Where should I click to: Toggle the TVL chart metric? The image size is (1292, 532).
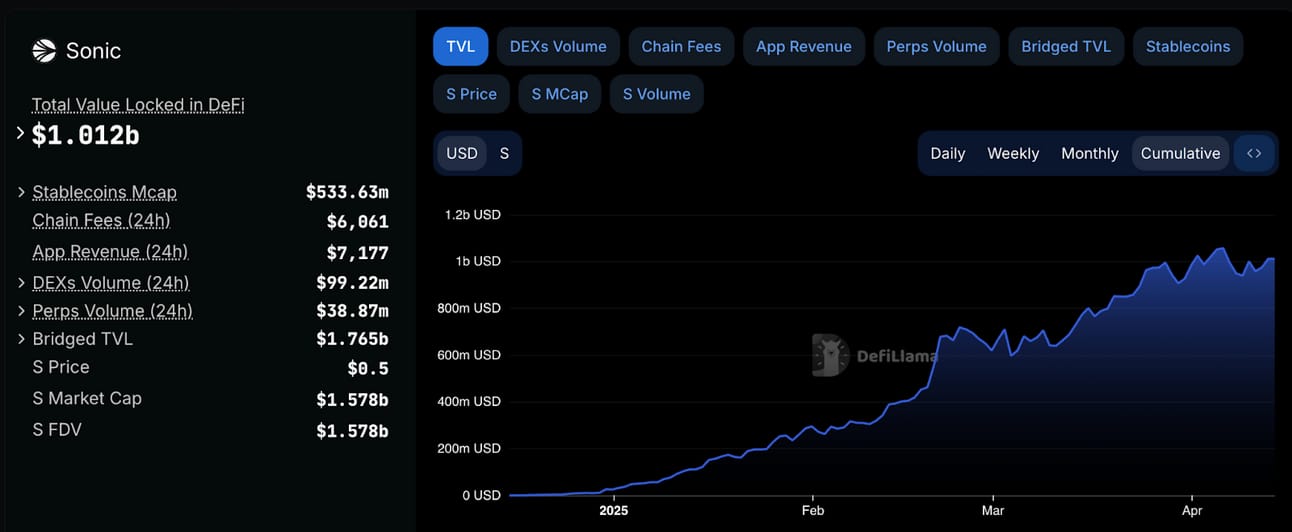click(460, 46)
